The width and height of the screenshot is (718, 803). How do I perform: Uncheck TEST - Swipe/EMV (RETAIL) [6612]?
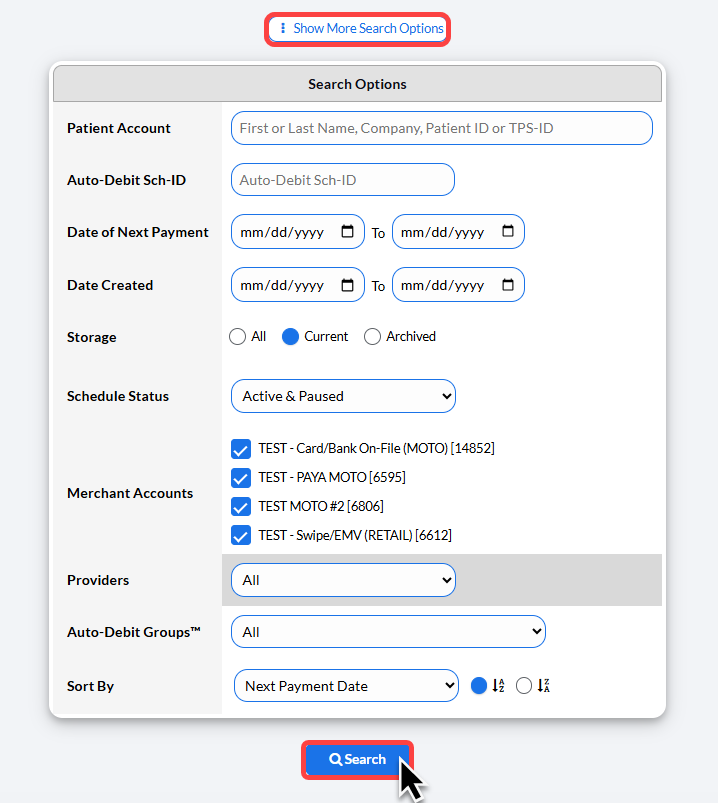241,536
